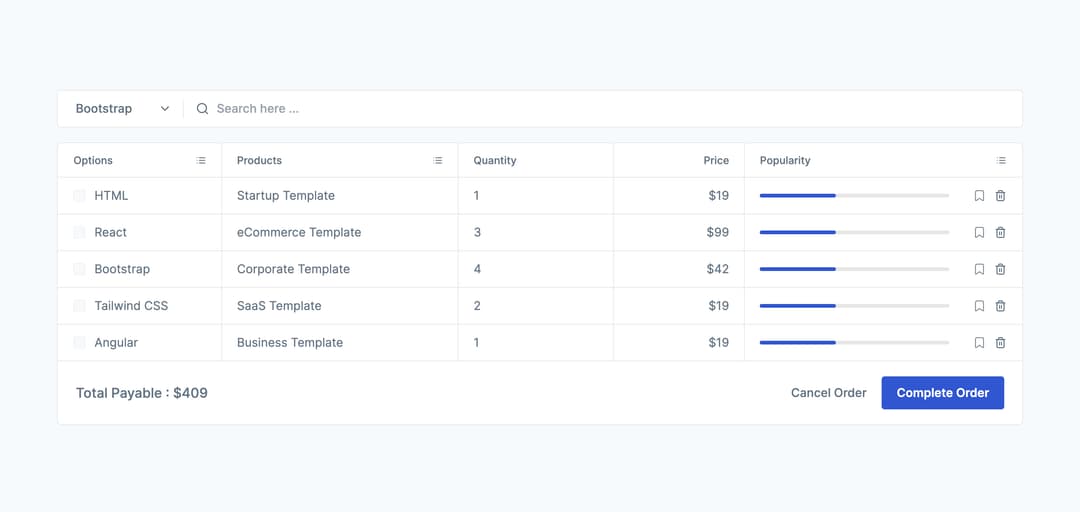
Task: Select the Tailwind CSS checkbox
Action: click(x=80, y=306)
